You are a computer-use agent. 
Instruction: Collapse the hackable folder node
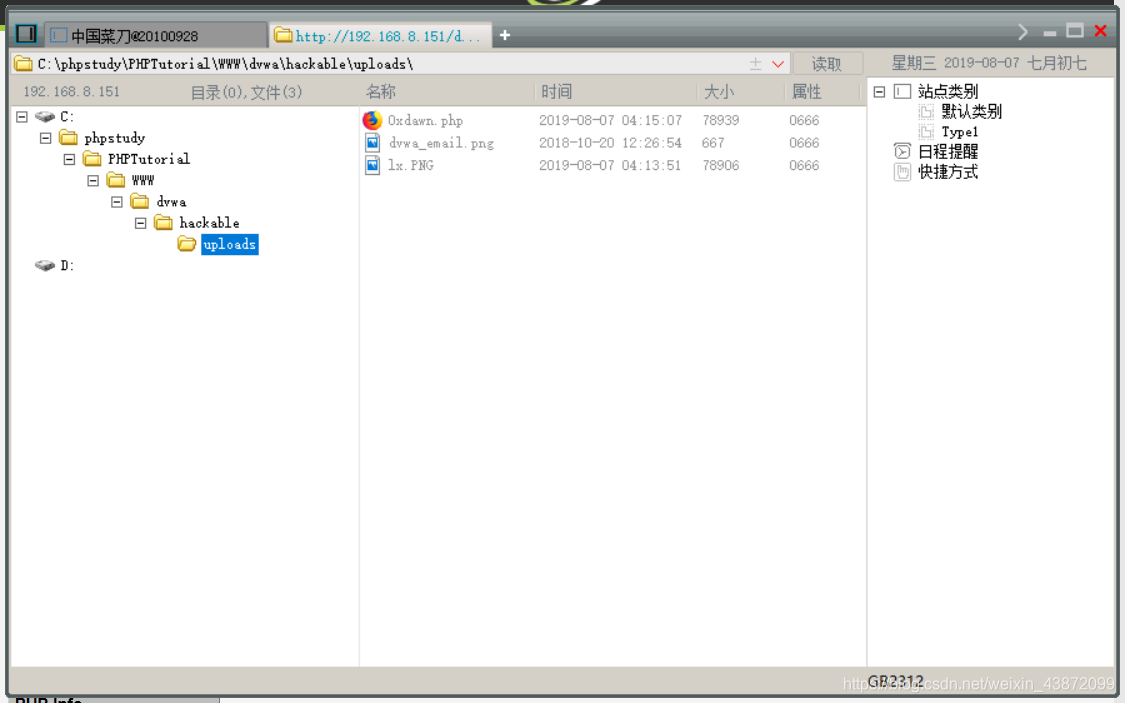(141, 223)
